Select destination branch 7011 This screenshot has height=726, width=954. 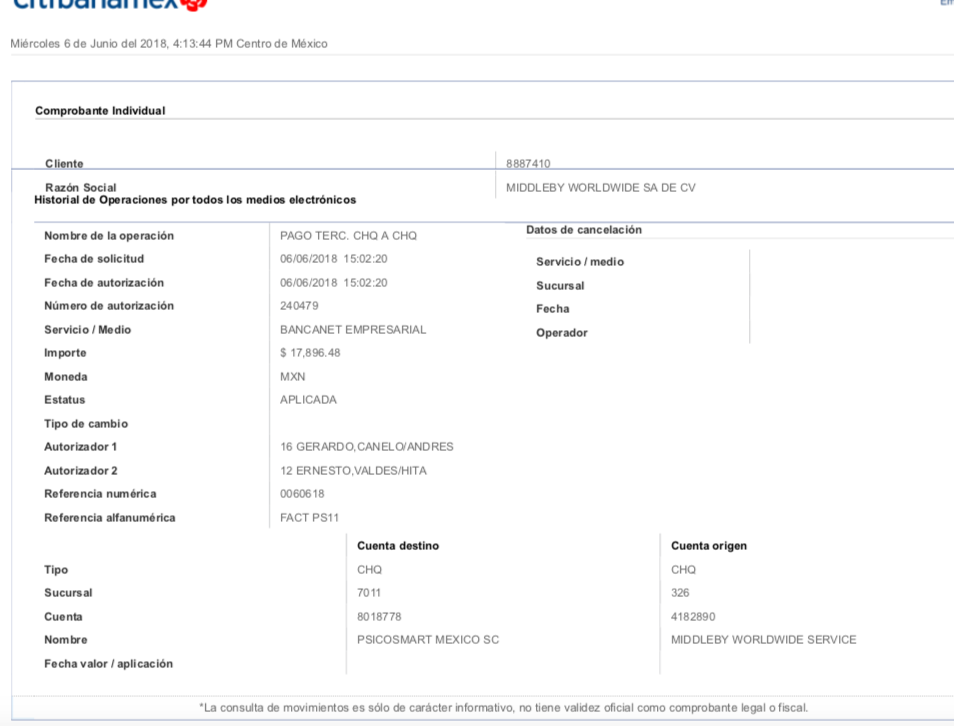(x=369, y=593)
